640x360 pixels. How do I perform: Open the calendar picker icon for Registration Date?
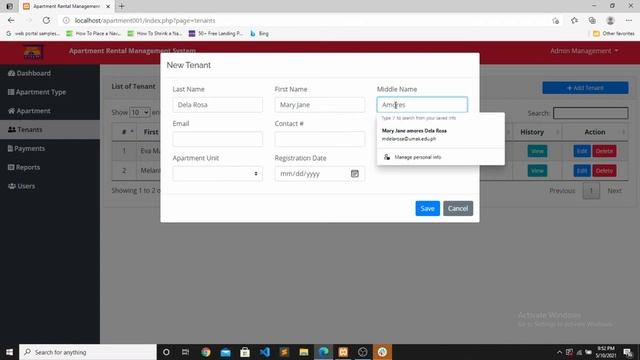pyautogui.click(x=355, y=173)
